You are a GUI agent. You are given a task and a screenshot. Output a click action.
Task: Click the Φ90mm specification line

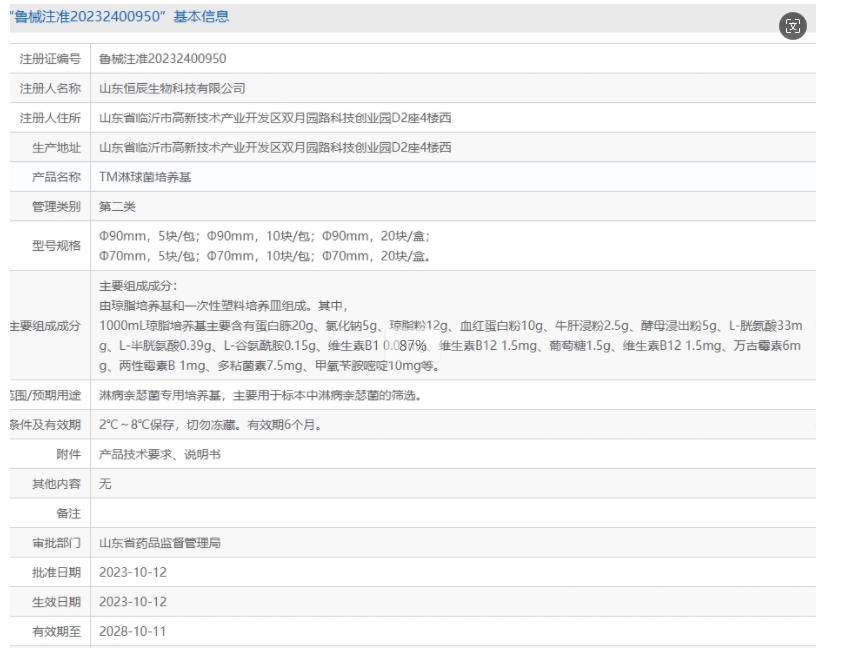tap(265, 236)
